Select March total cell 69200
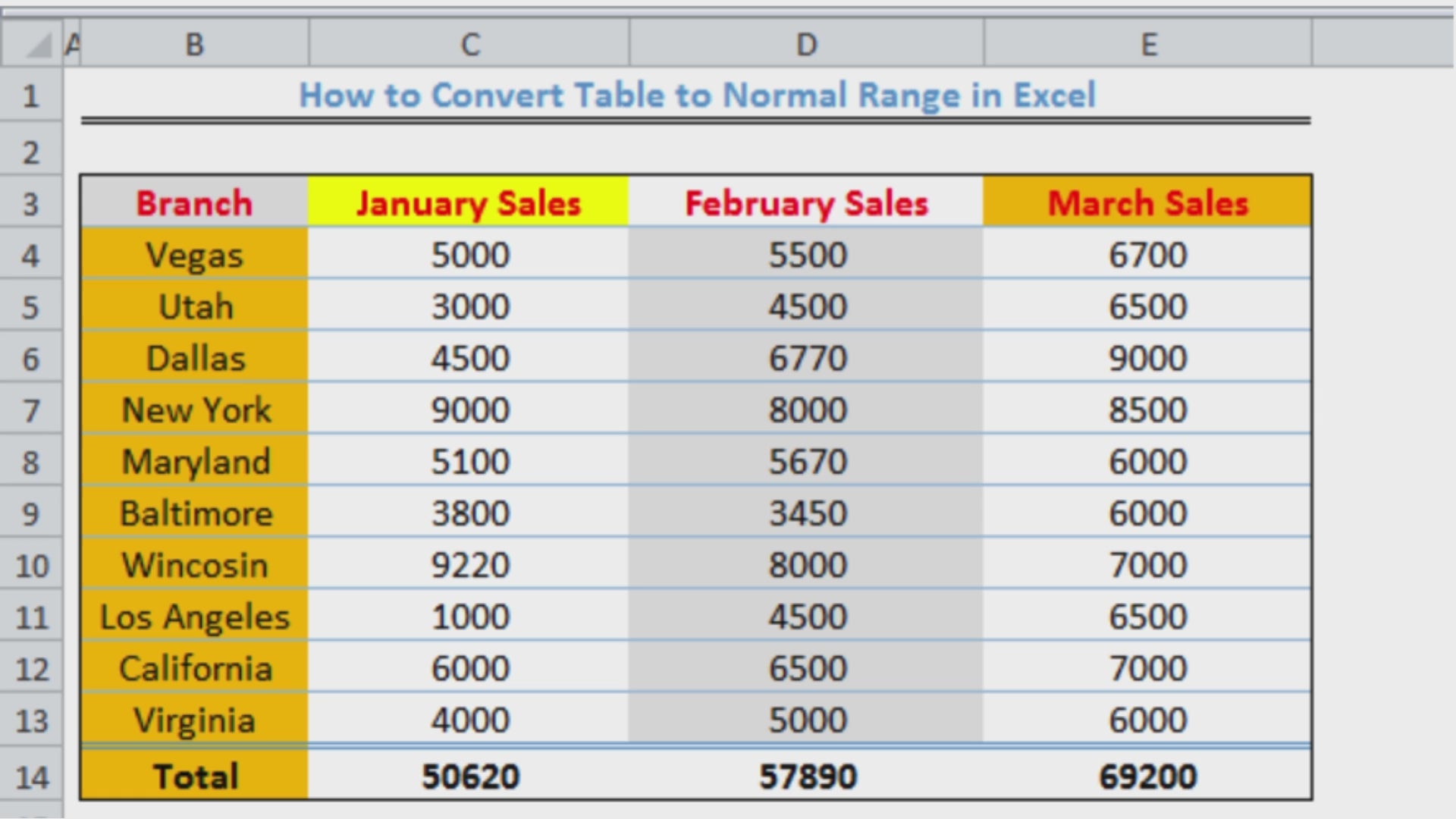This screenshot has height=819, width=1456. 1147,776
